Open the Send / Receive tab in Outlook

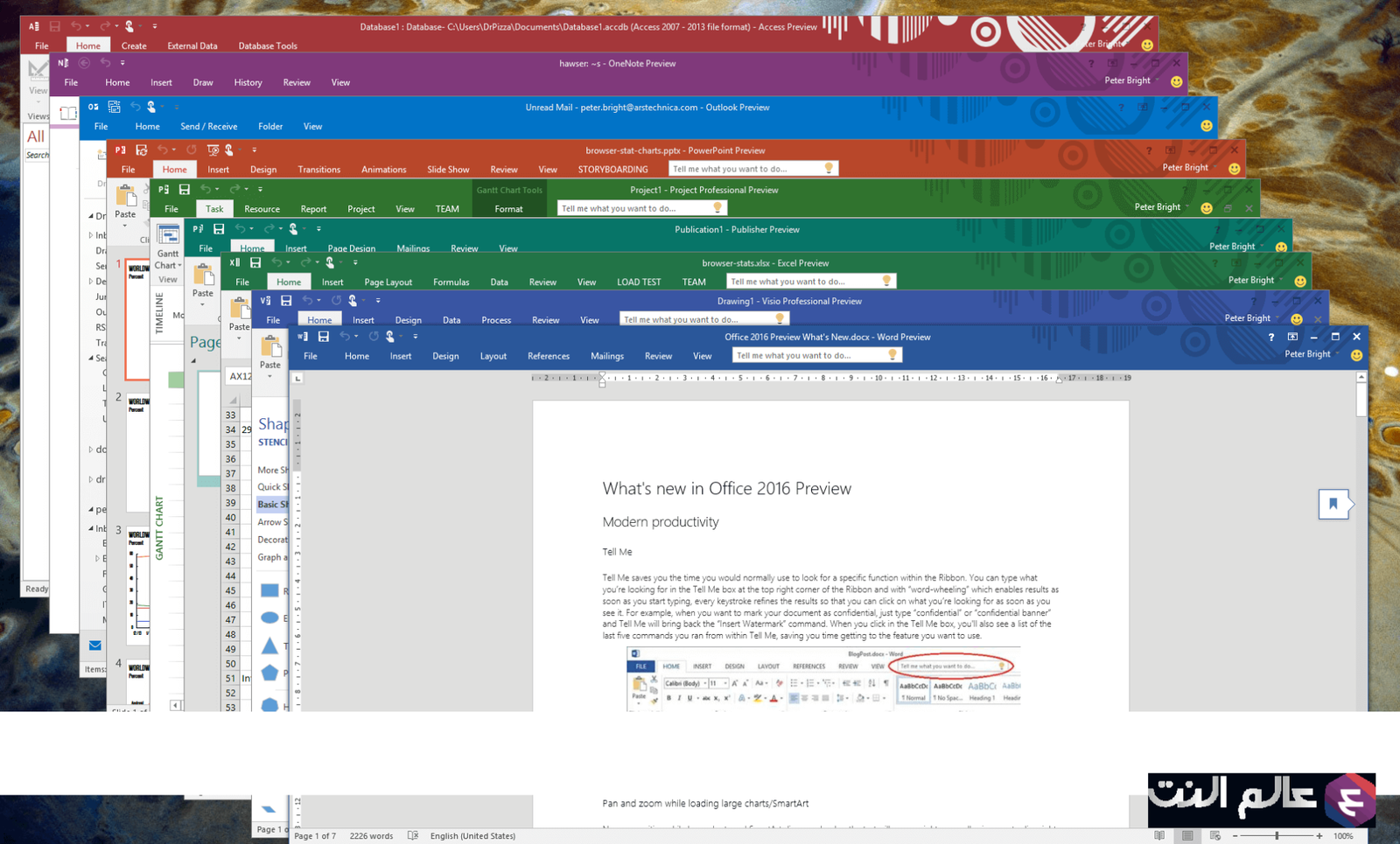click(x=209, y=127)
